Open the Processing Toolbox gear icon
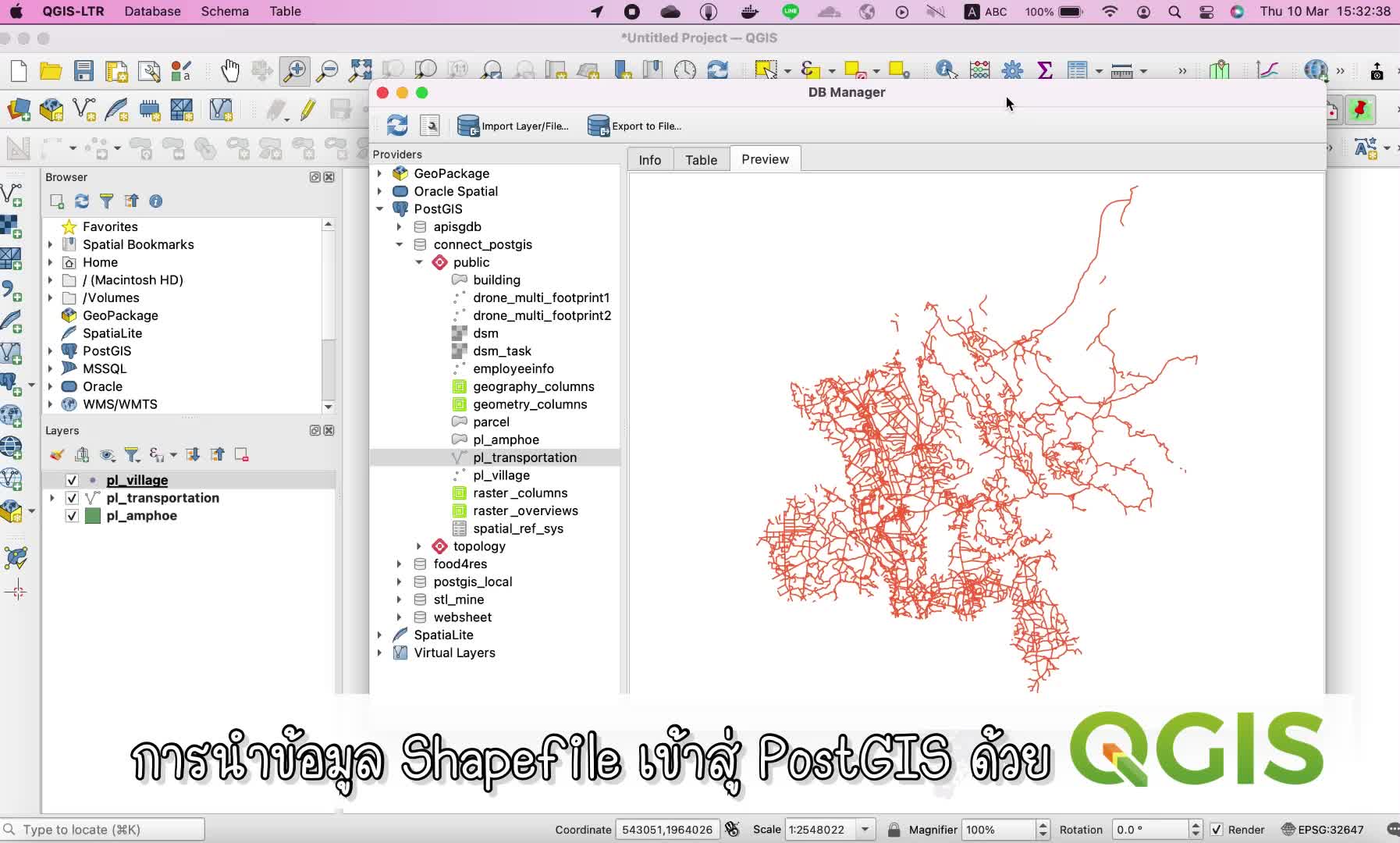1400x843 pixels. (x=1012, y=70)
